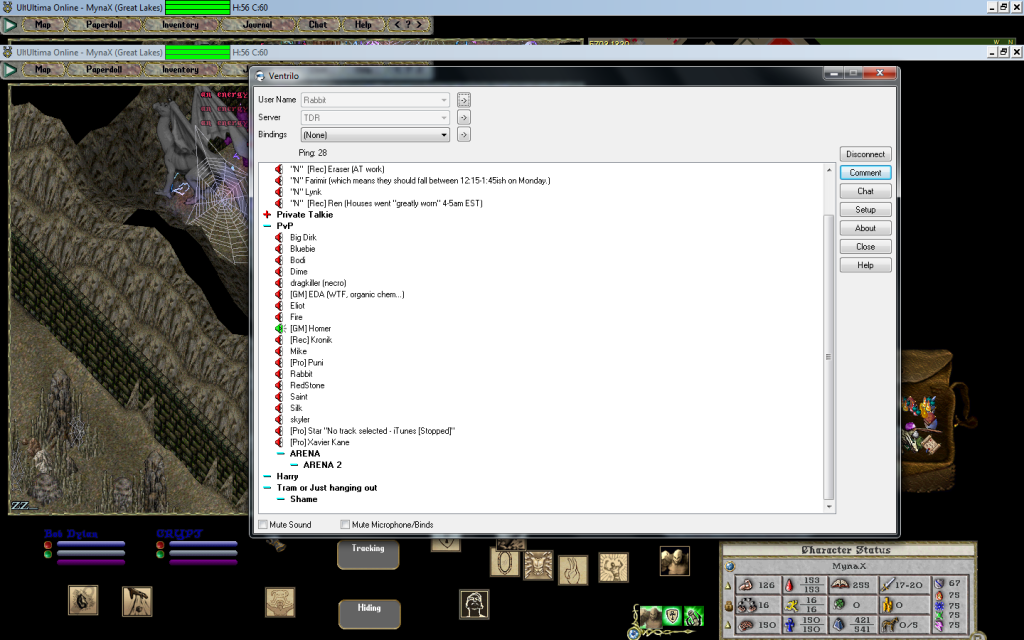Click the head profile icon right of Hiding

(x=474, y=605)
